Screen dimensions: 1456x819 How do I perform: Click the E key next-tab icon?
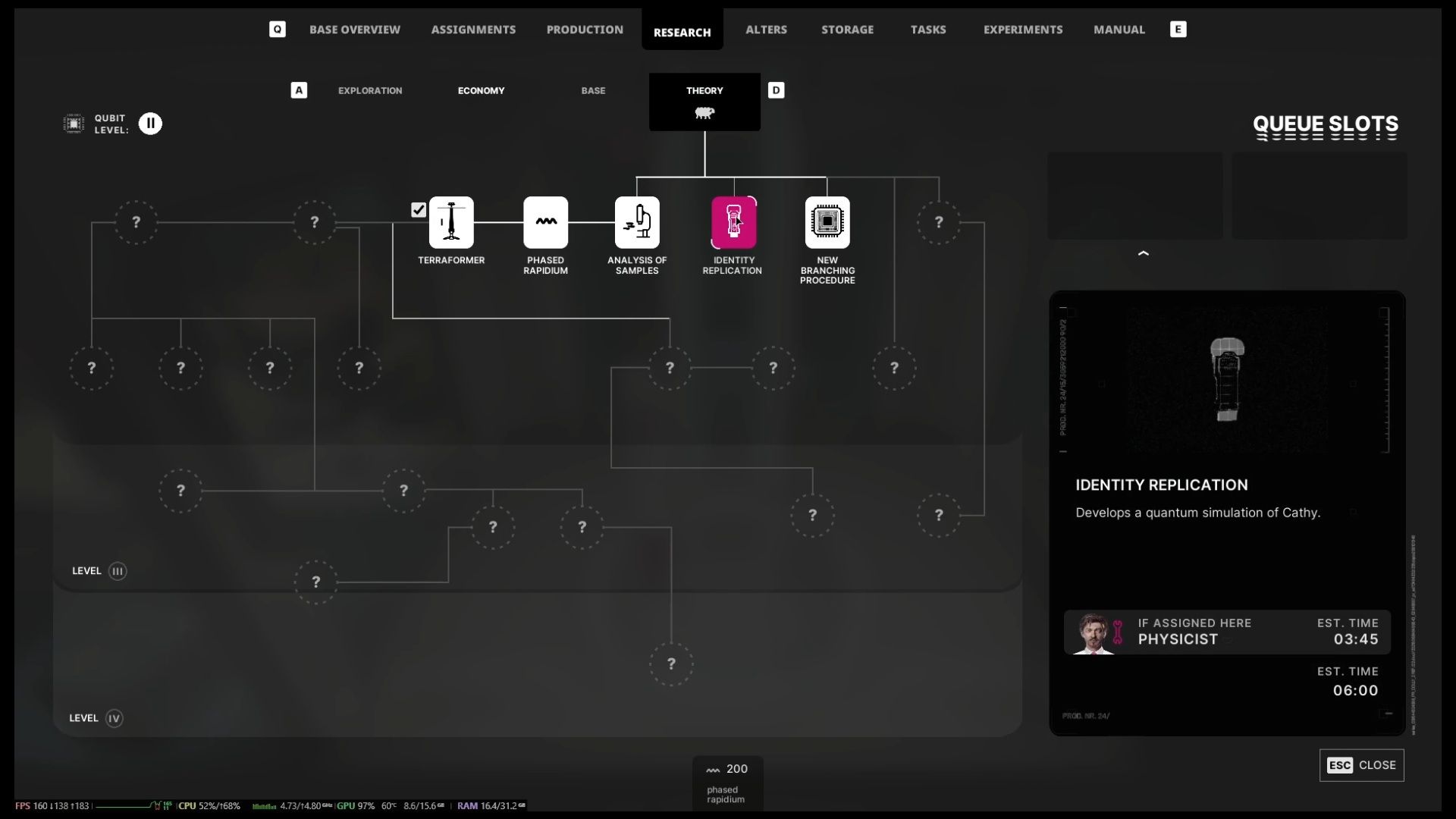click(x=1178, y=30)
